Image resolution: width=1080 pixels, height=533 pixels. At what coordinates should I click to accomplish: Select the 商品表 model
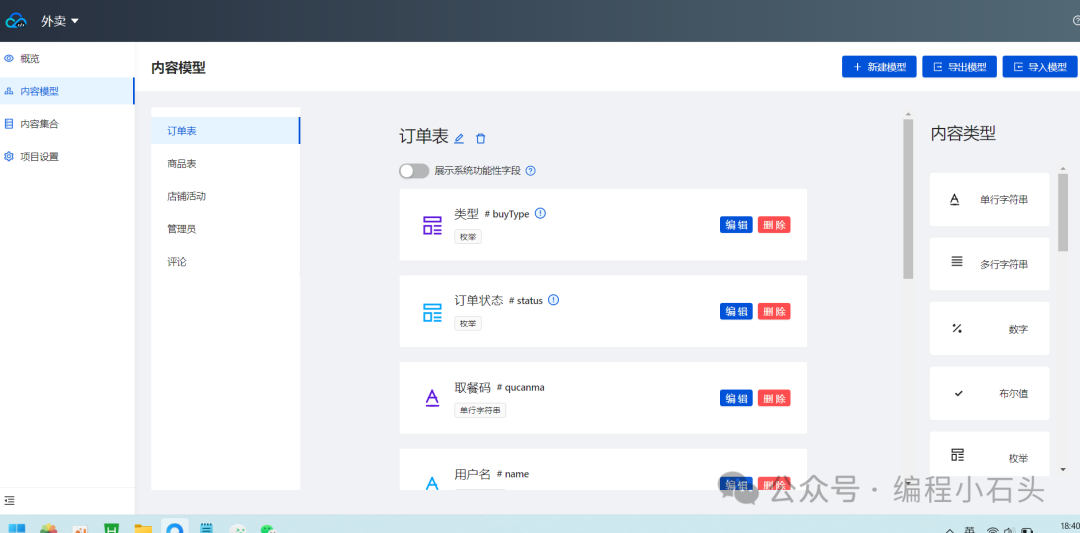pyautogui.click(x=225, y=164)
